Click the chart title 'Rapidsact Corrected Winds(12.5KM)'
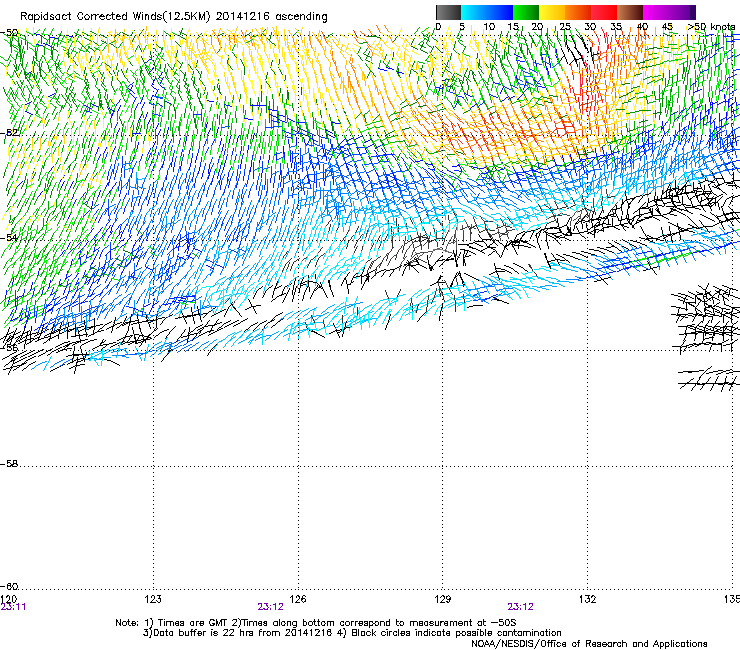 click(115, 17)
